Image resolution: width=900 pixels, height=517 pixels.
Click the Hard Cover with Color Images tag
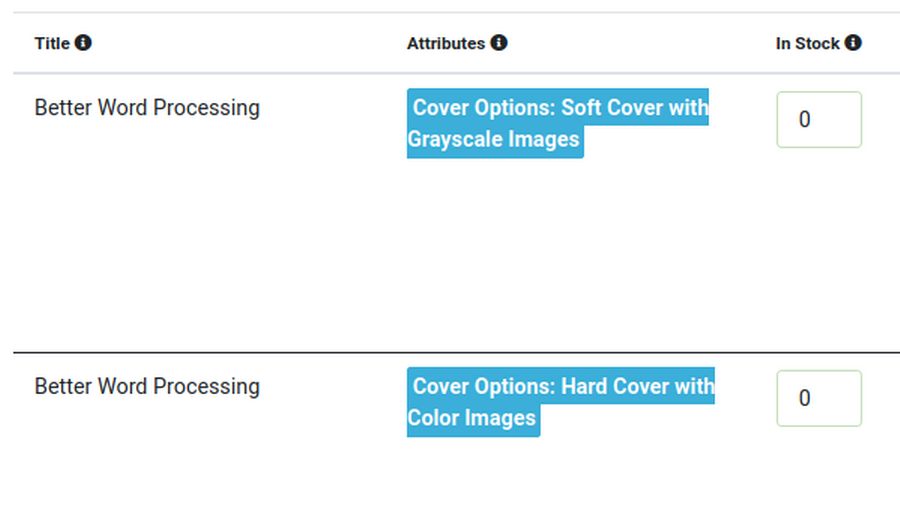coord(560,402)
